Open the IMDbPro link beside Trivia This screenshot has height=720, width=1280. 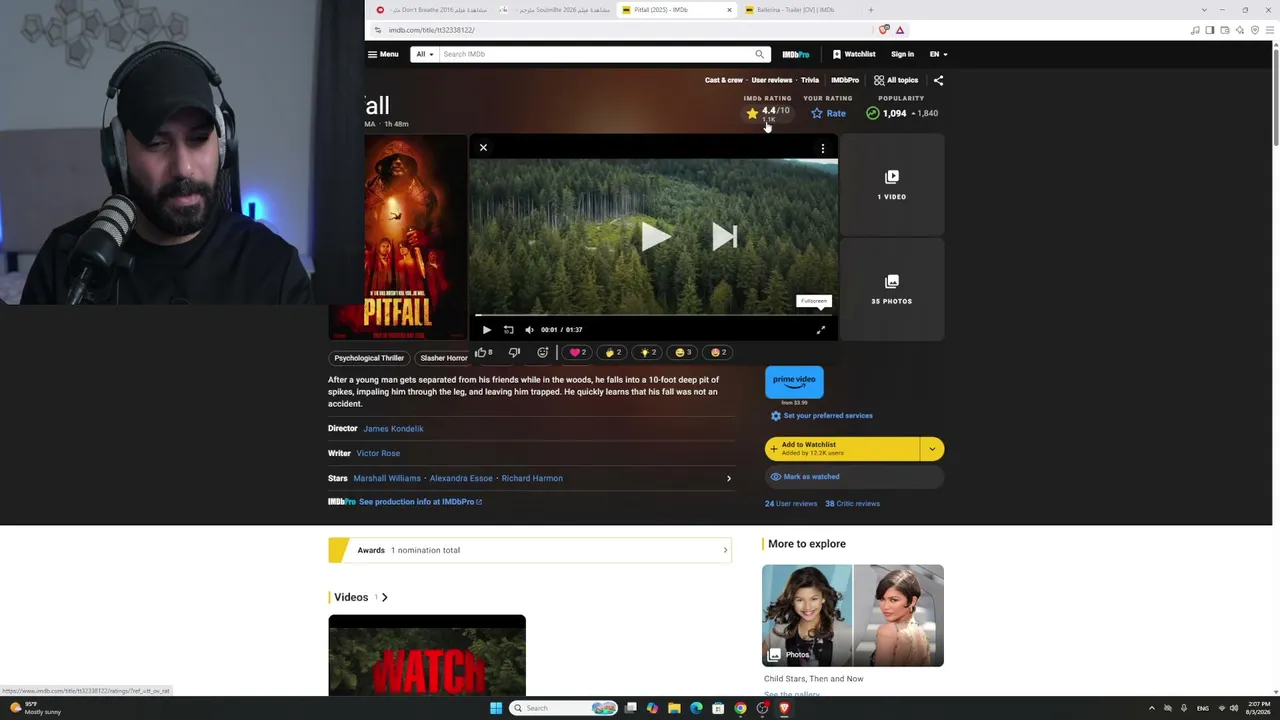point(845,80)
